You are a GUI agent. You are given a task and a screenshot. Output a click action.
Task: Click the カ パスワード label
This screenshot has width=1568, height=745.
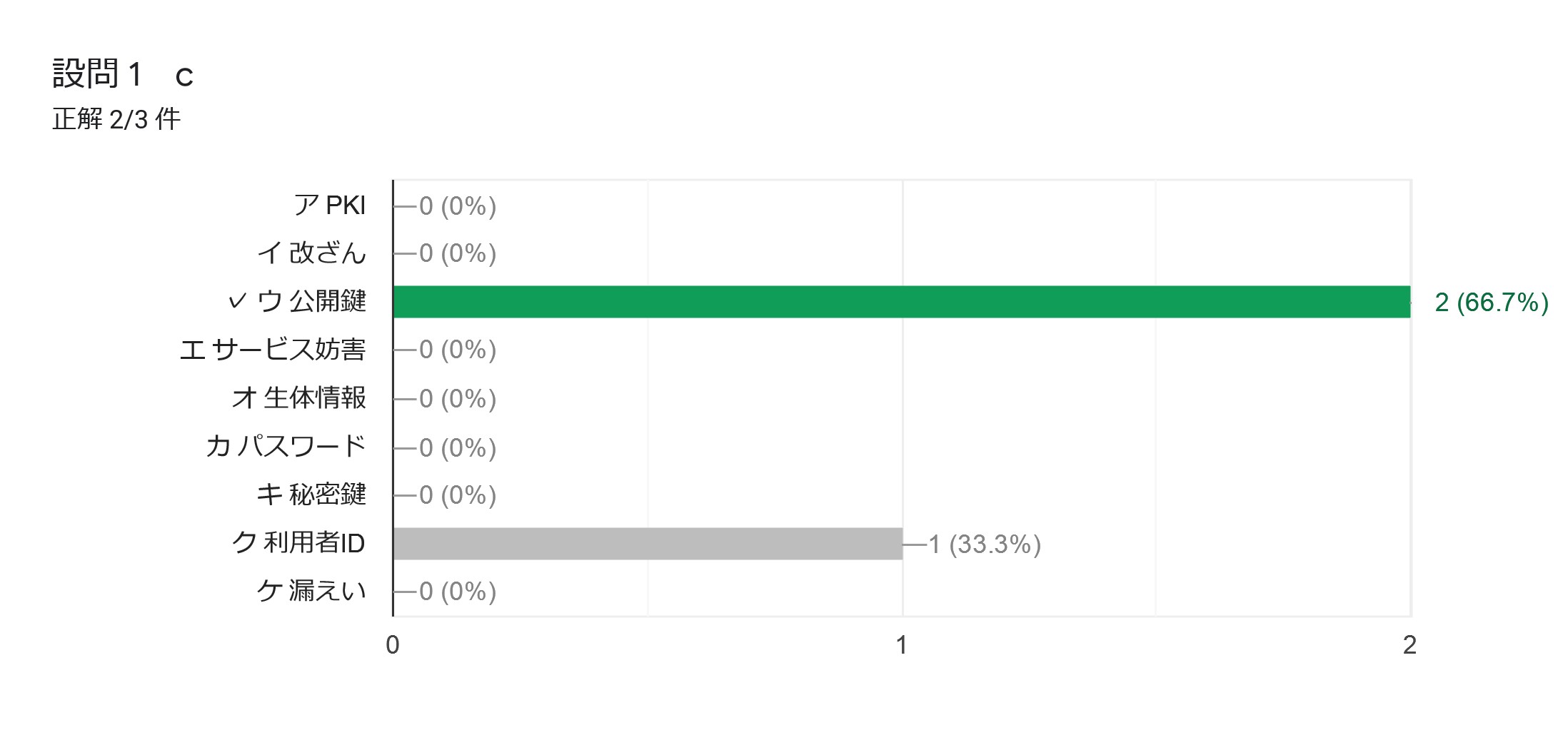pos(286,447)
